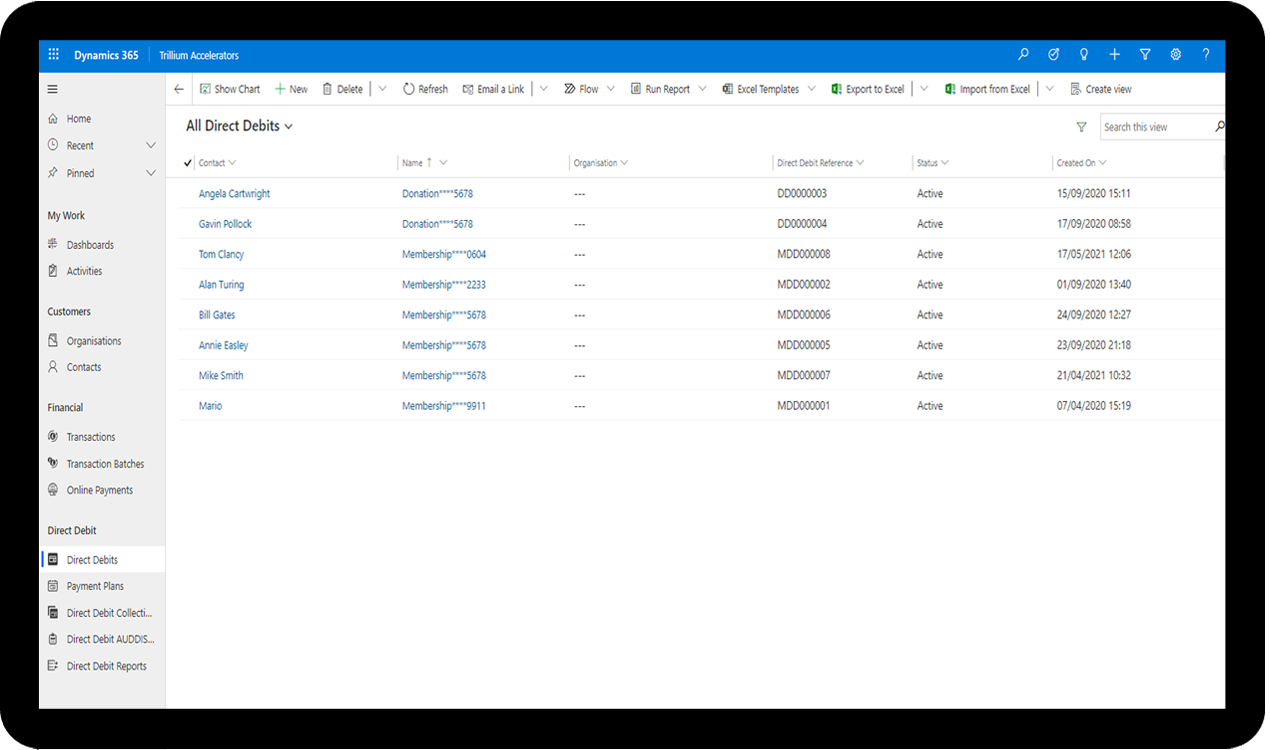Click the Export to Excel button
This screenshot has height=750, width=1270.
coord(868,89)
